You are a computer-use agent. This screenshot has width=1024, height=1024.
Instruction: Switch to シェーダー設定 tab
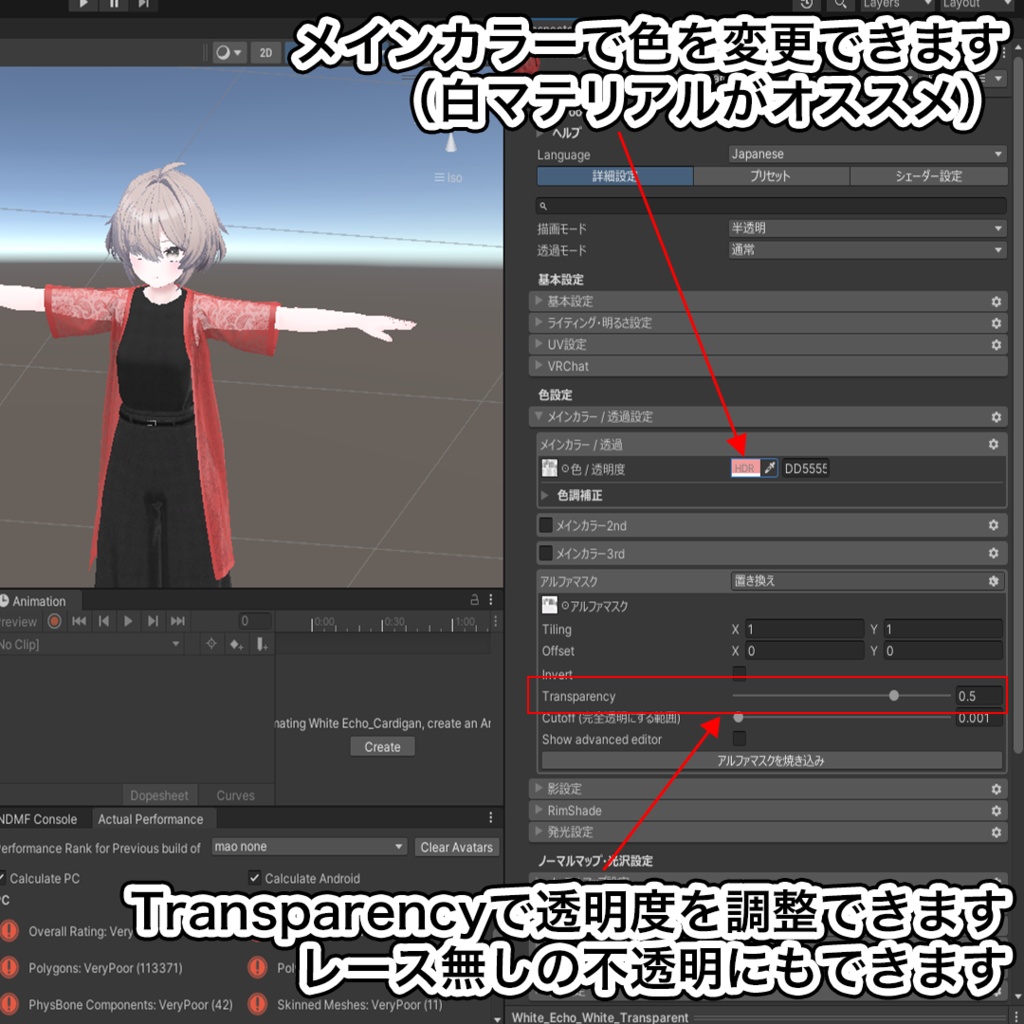[929, 176]
